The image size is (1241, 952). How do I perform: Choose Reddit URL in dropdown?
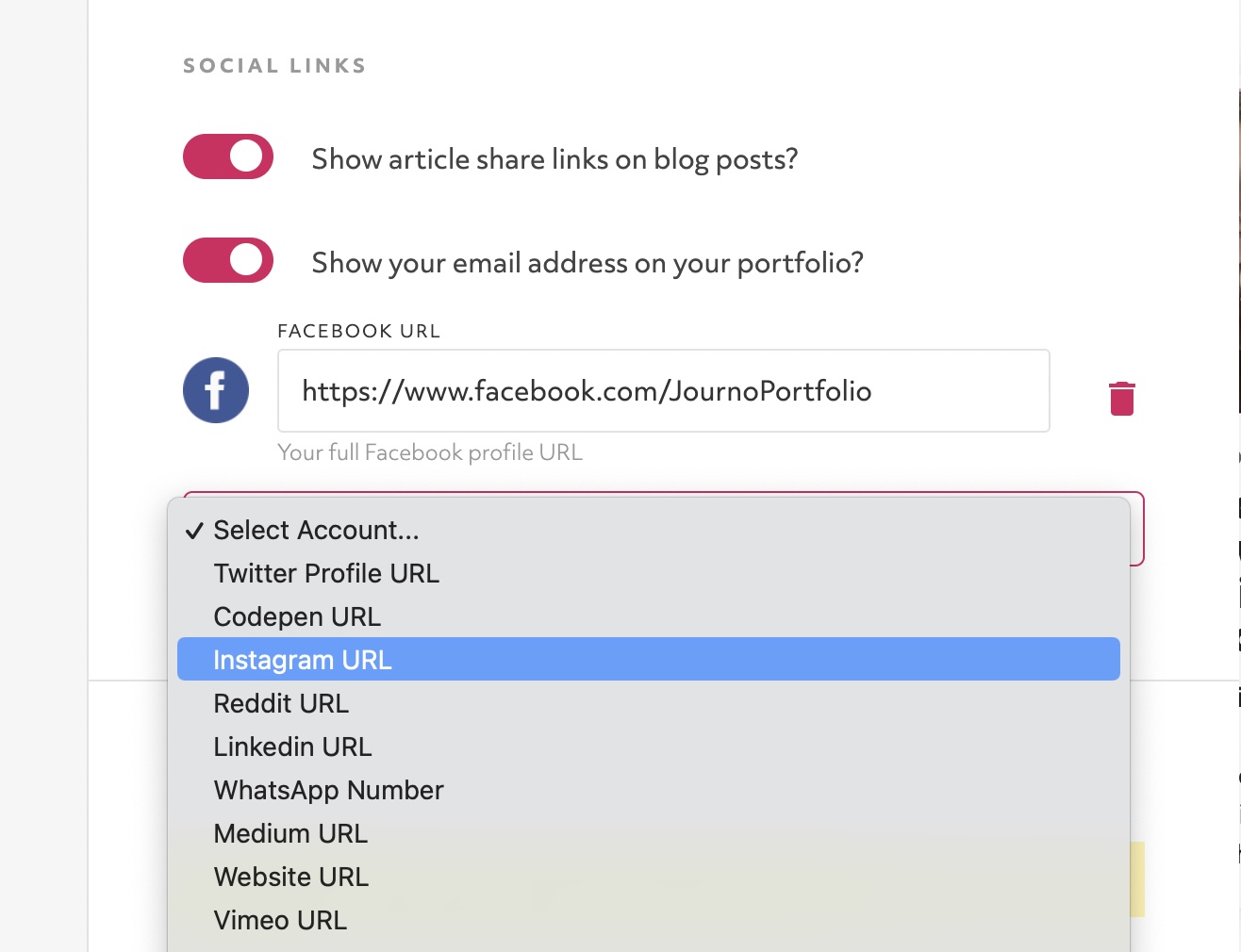pos(649,703)
